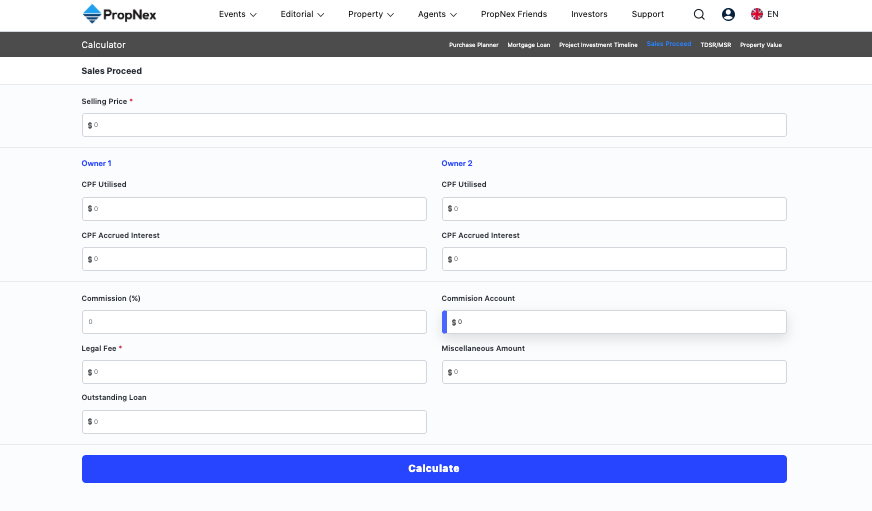872x511 pixels.
Task: Click the Outstanding Loan input field
Action: pos(254,422)
